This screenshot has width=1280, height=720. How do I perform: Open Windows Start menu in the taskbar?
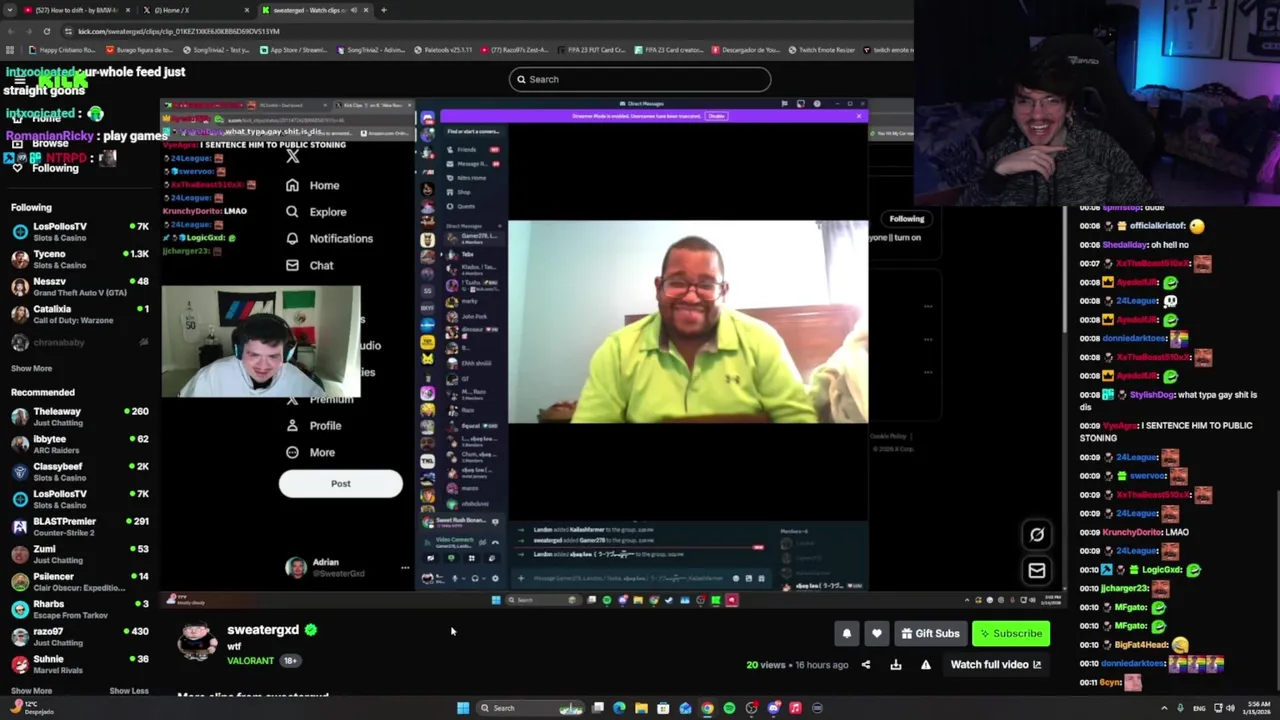[x=463, y=708]
